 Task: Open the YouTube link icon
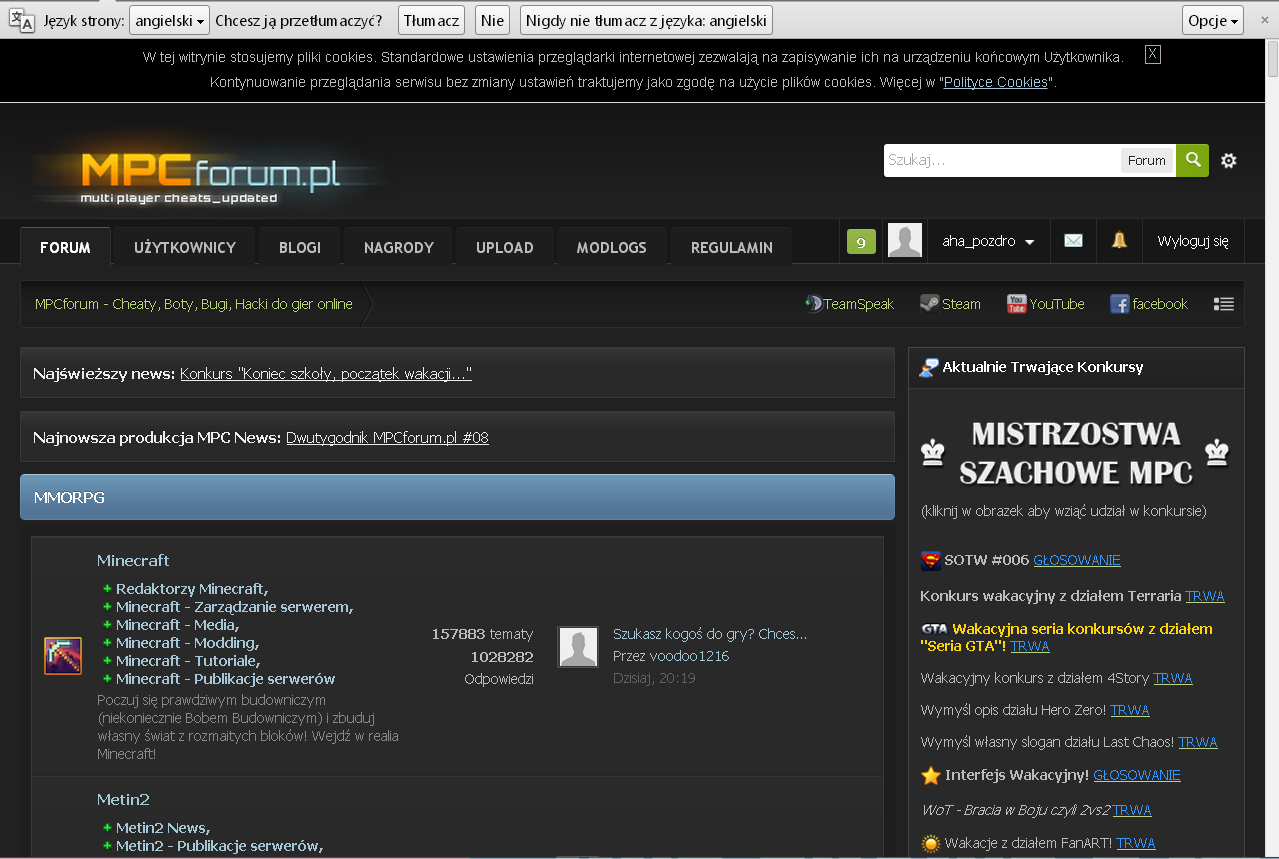point(1016,304)
